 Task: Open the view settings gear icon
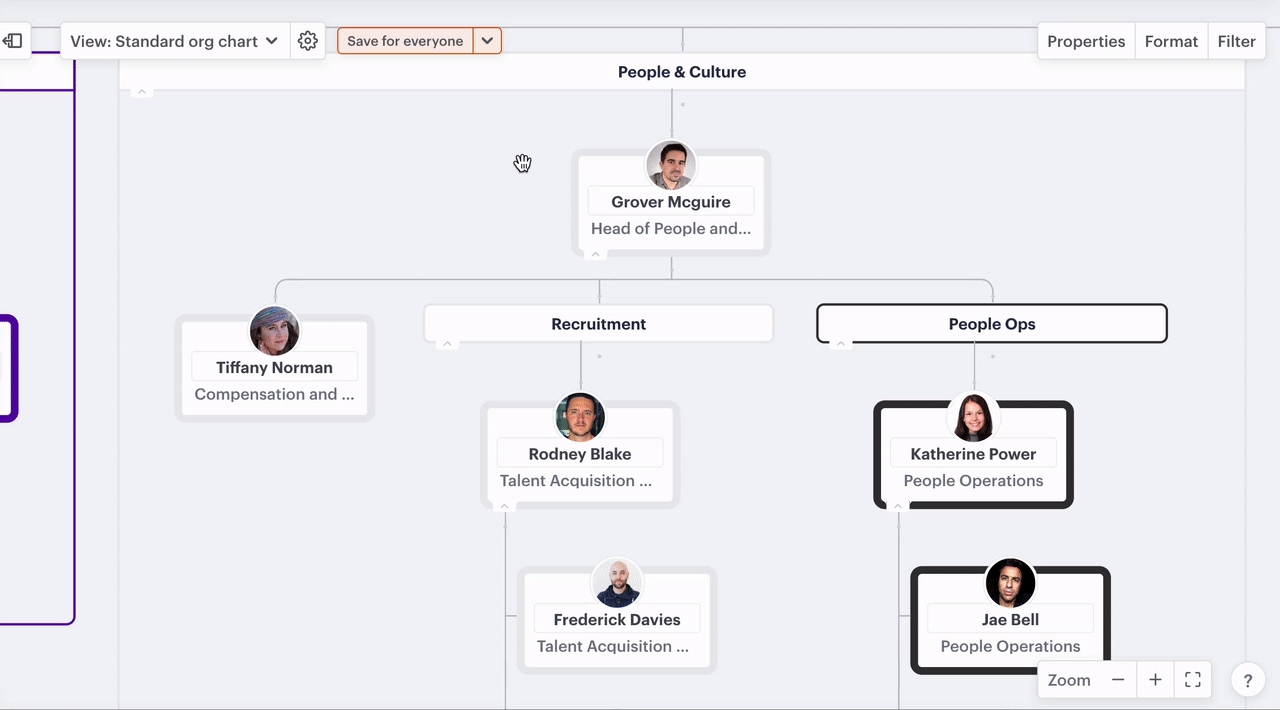pos(308,41)
